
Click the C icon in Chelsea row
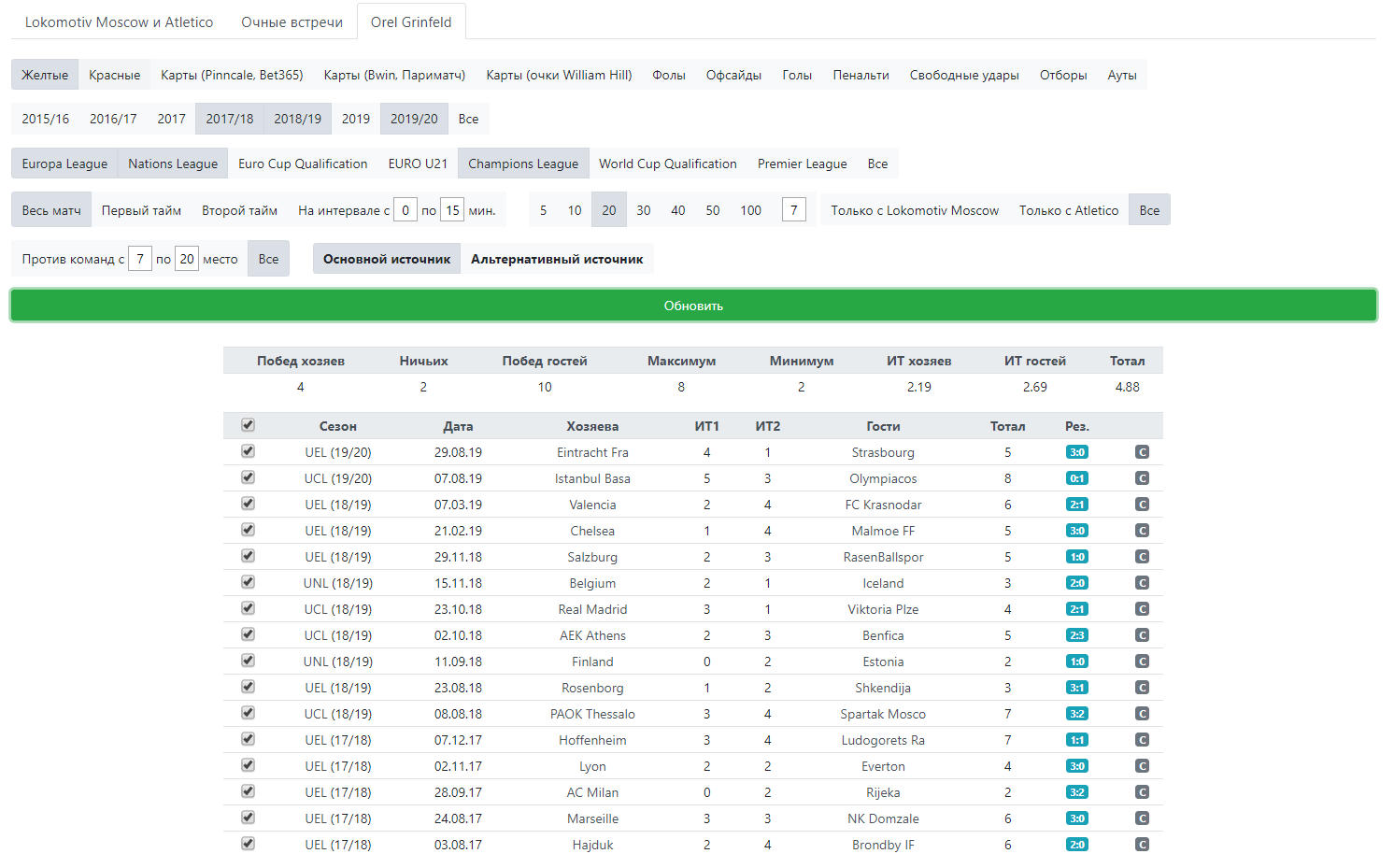pos(1142,531)
